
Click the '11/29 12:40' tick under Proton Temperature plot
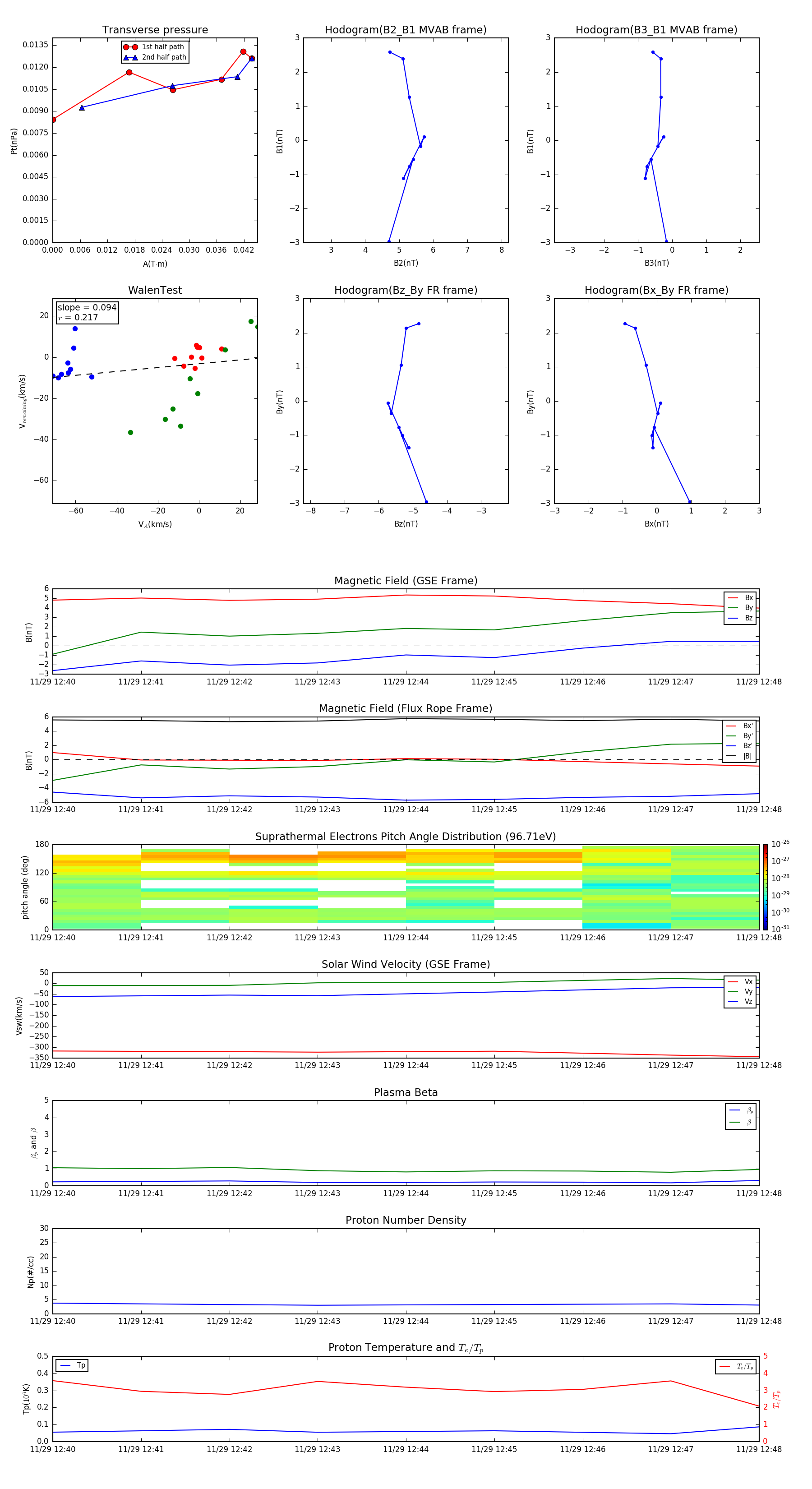pos(53,1449)
